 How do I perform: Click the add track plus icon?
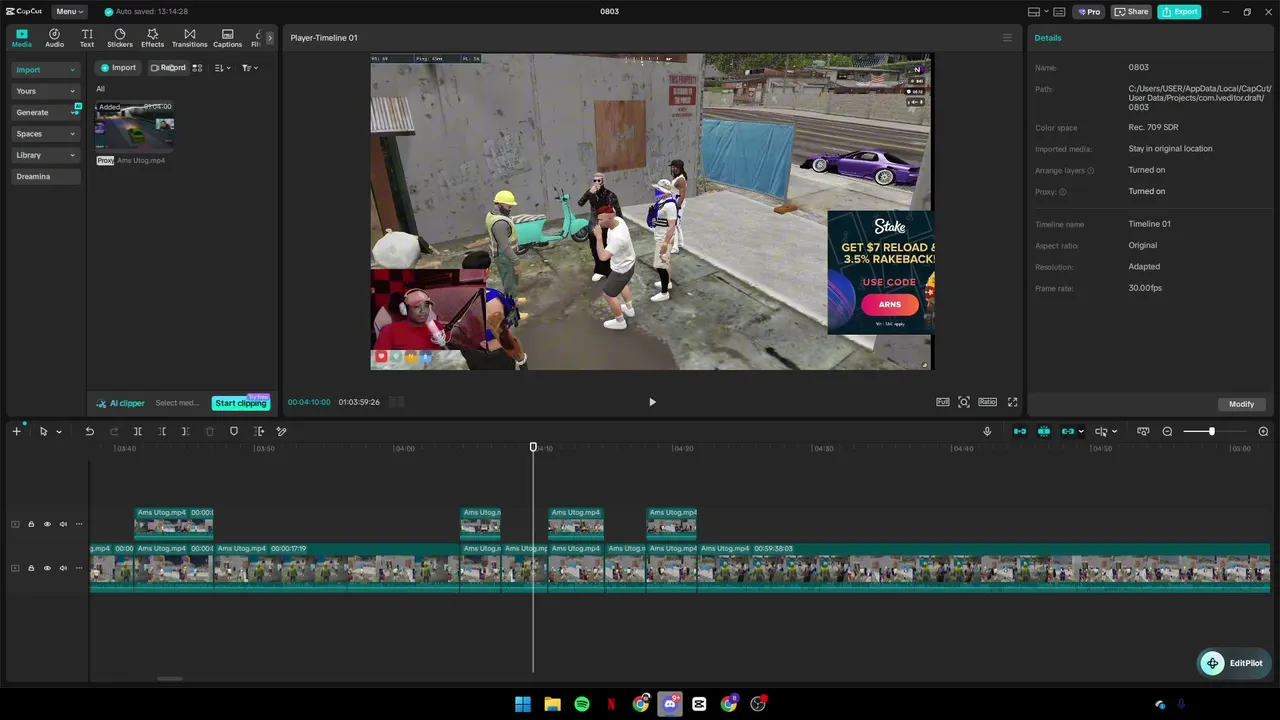coord(16,432)
